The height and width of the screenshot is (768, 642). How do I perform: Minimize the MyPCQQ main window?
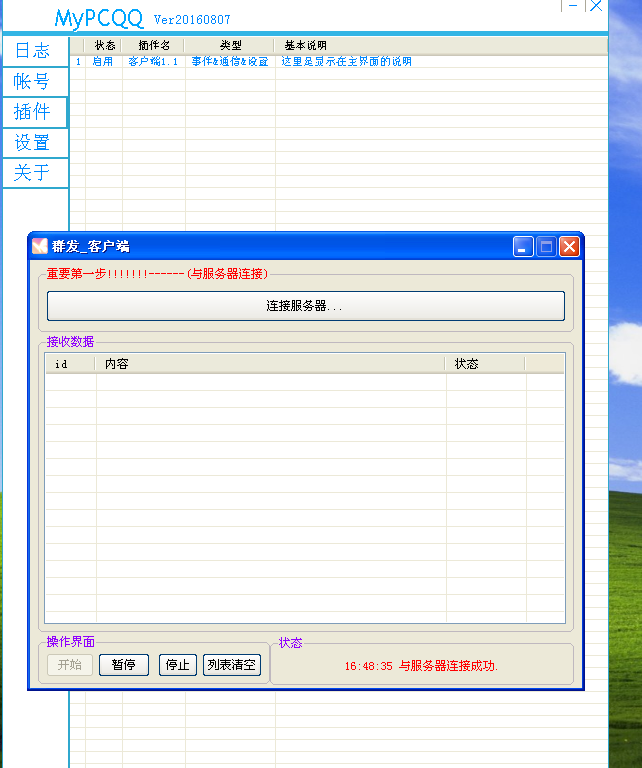[573, 6]
